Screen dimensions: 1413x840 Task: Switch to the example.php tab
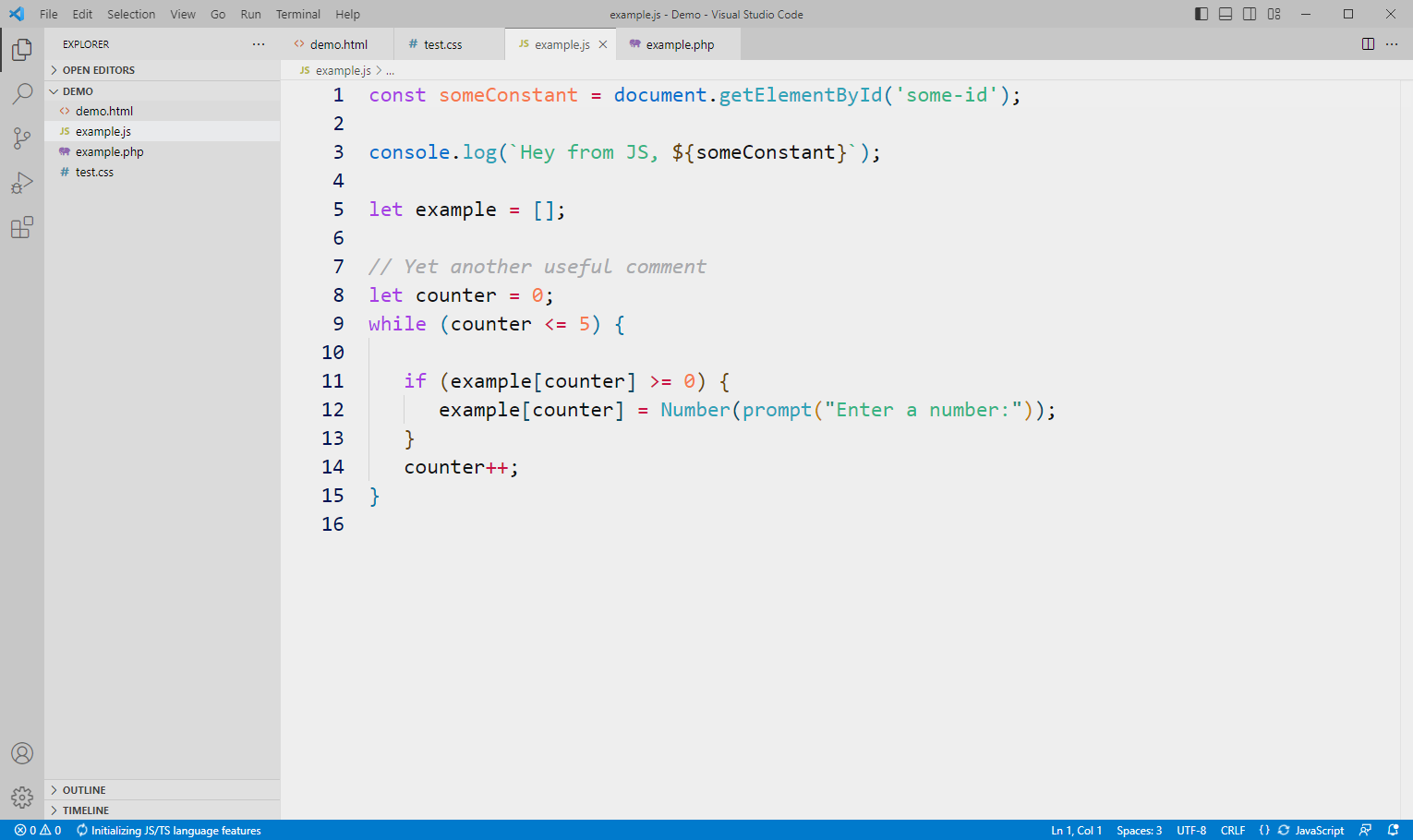coord(679,44)
